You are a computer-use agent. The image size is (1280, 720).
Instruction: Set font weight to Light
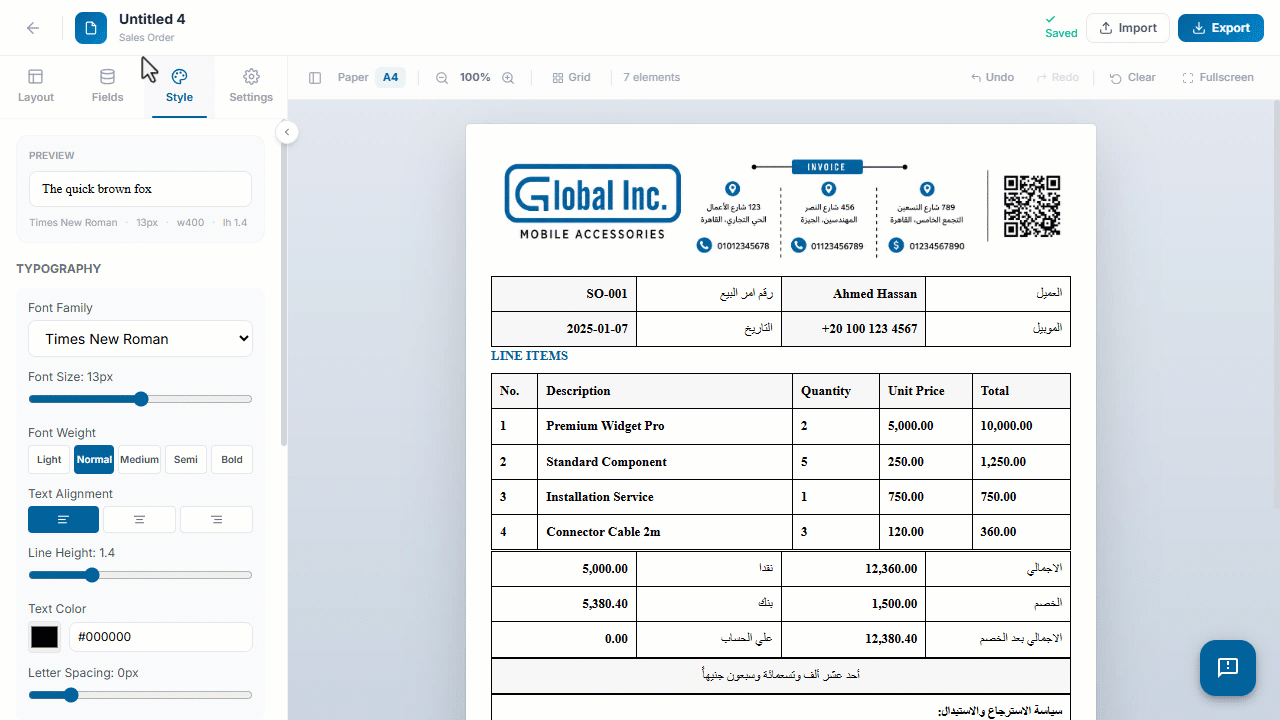(49, 460)
